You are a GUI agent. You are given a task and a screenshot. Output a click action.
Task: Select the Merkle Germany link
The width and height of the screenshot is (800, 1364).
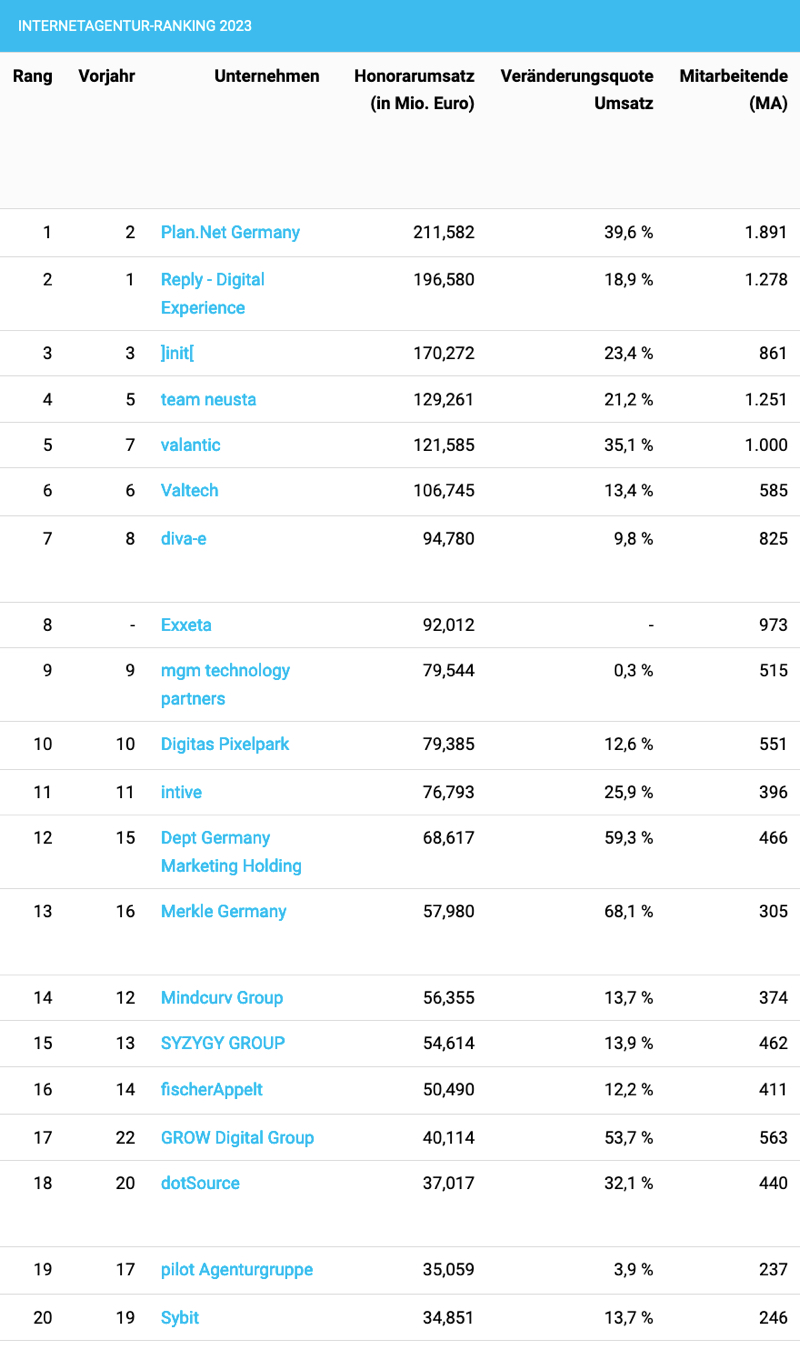click(223, 911)
